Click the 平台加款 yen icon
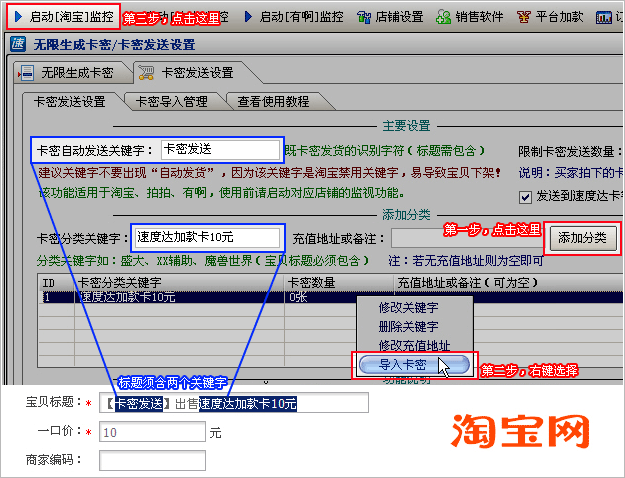Viewport: 625px width, 478px height. (524, 17)
